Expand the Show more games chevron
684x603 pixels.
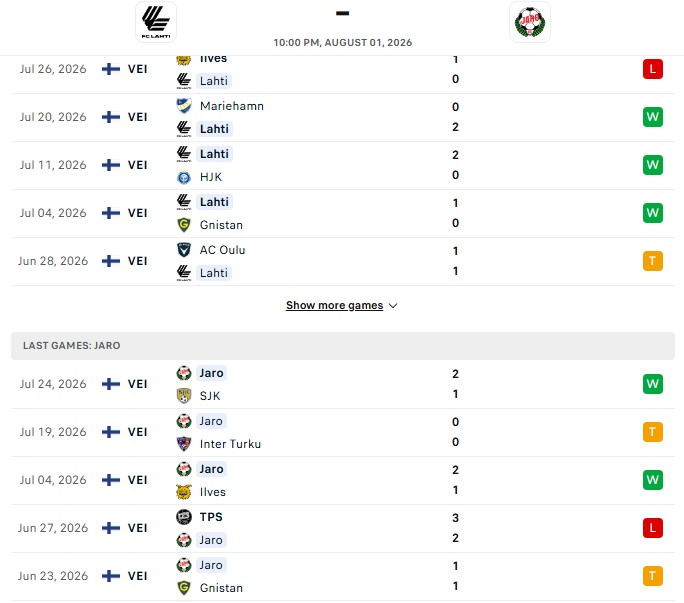pyautogui.click(x=393, y=305)
